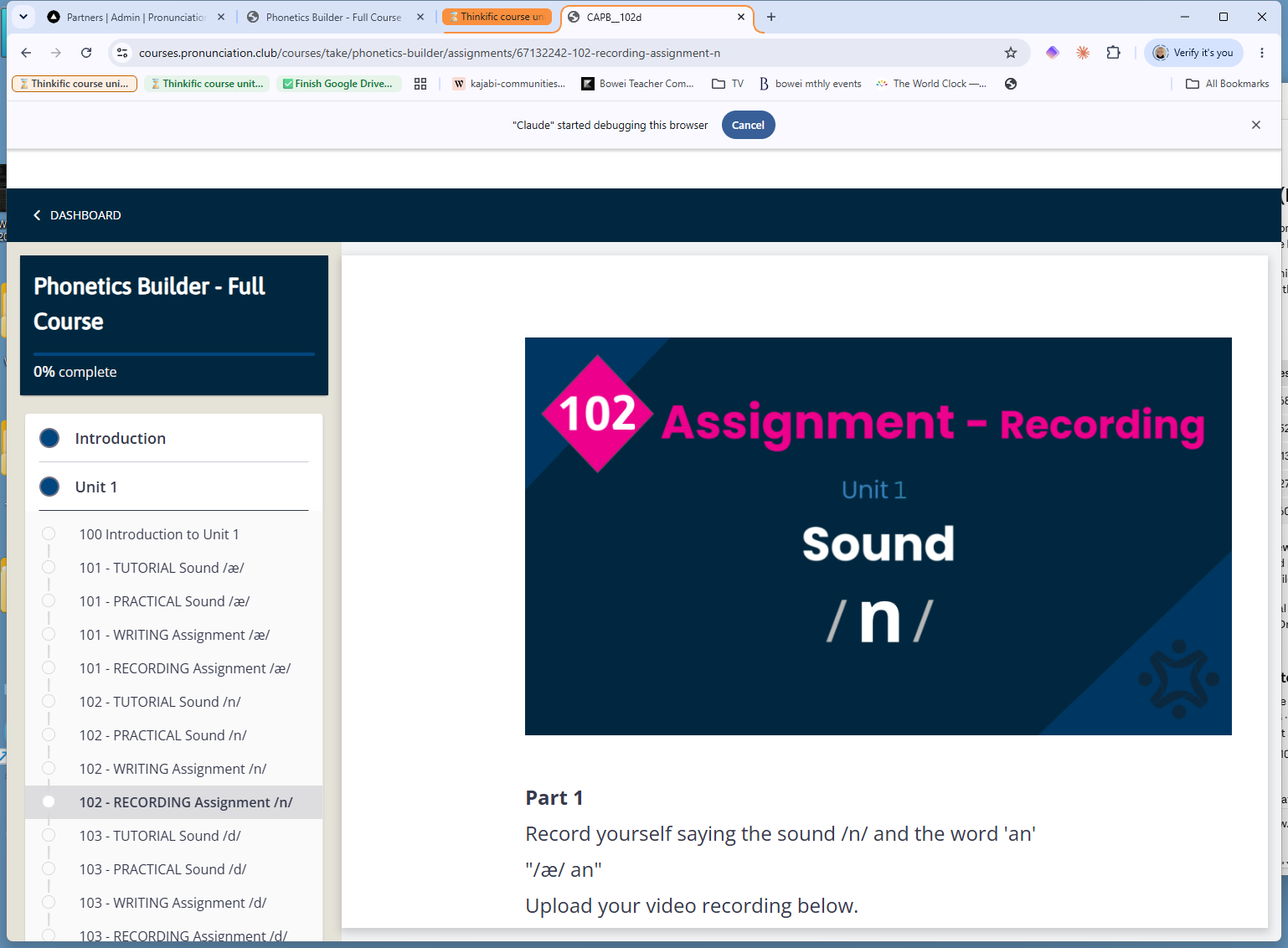The height and width of the screenshot is (948, 1288).
Task: Reload the current page
Action: (86, 53)
